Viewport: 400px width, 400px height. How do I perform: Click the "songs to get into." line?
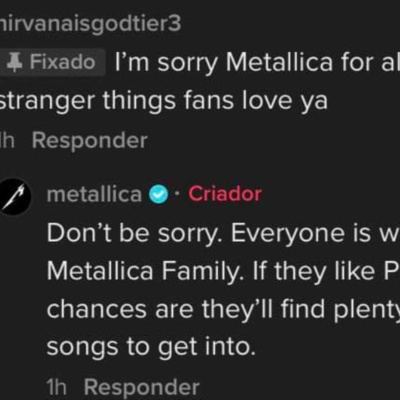click(x=151, y=348)
